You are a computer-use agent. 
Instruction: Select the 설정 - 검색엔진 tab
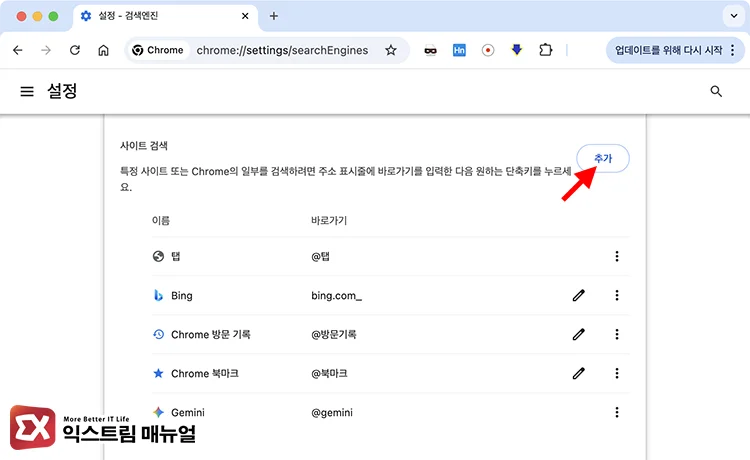tap(165, 16)
